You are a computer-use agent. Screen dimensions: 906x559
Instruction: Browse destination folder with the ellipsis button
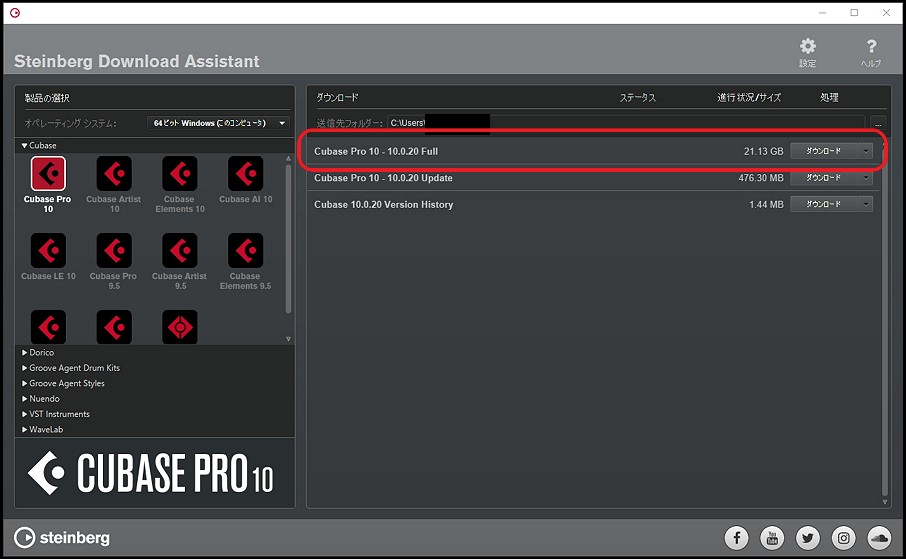click(x=878, y=123)
